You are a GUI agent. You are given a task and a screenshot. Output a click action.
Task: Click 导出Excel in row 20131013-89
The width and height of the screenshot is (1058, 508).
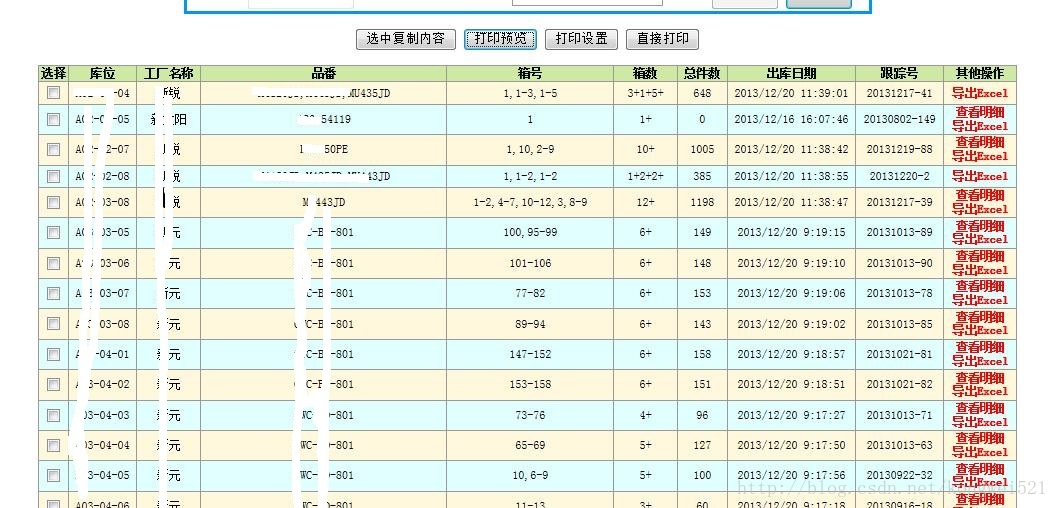[x=980, y=239]
